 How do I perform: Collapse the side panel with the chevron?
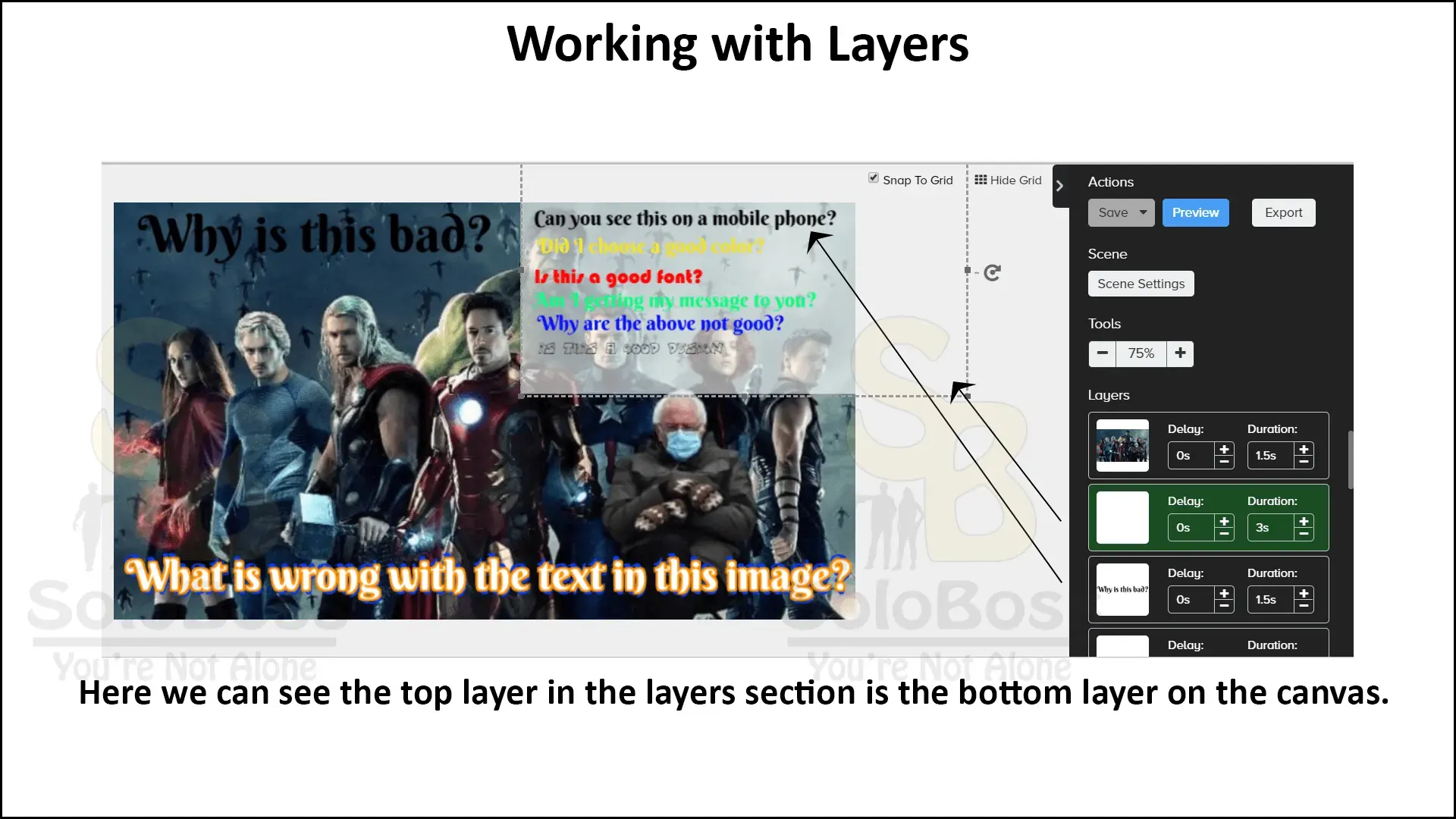click(x=1060, y=186)
